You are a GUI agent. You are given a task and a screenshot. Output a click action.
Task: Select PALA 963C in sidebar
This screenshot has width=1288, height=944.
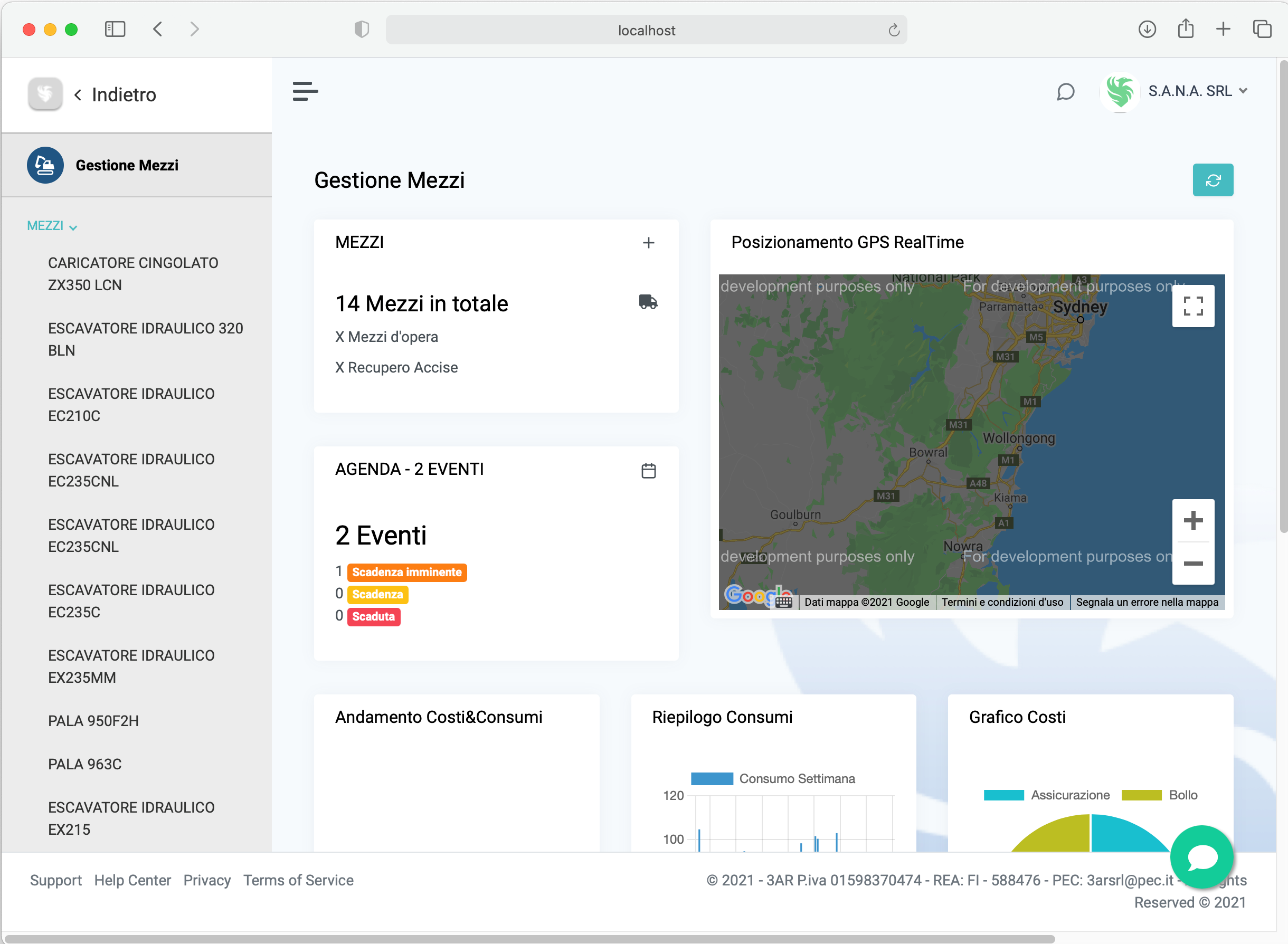(84, 764)
